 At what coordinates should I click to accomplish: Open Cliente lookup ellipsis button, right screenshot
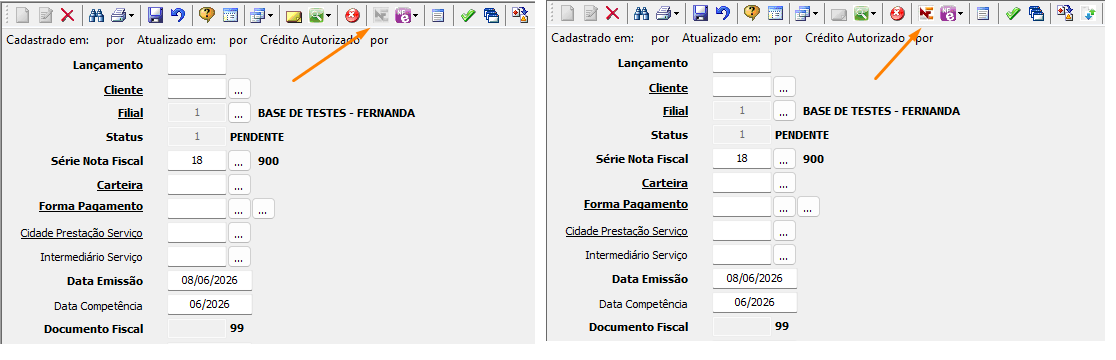(x=784, y=88)
